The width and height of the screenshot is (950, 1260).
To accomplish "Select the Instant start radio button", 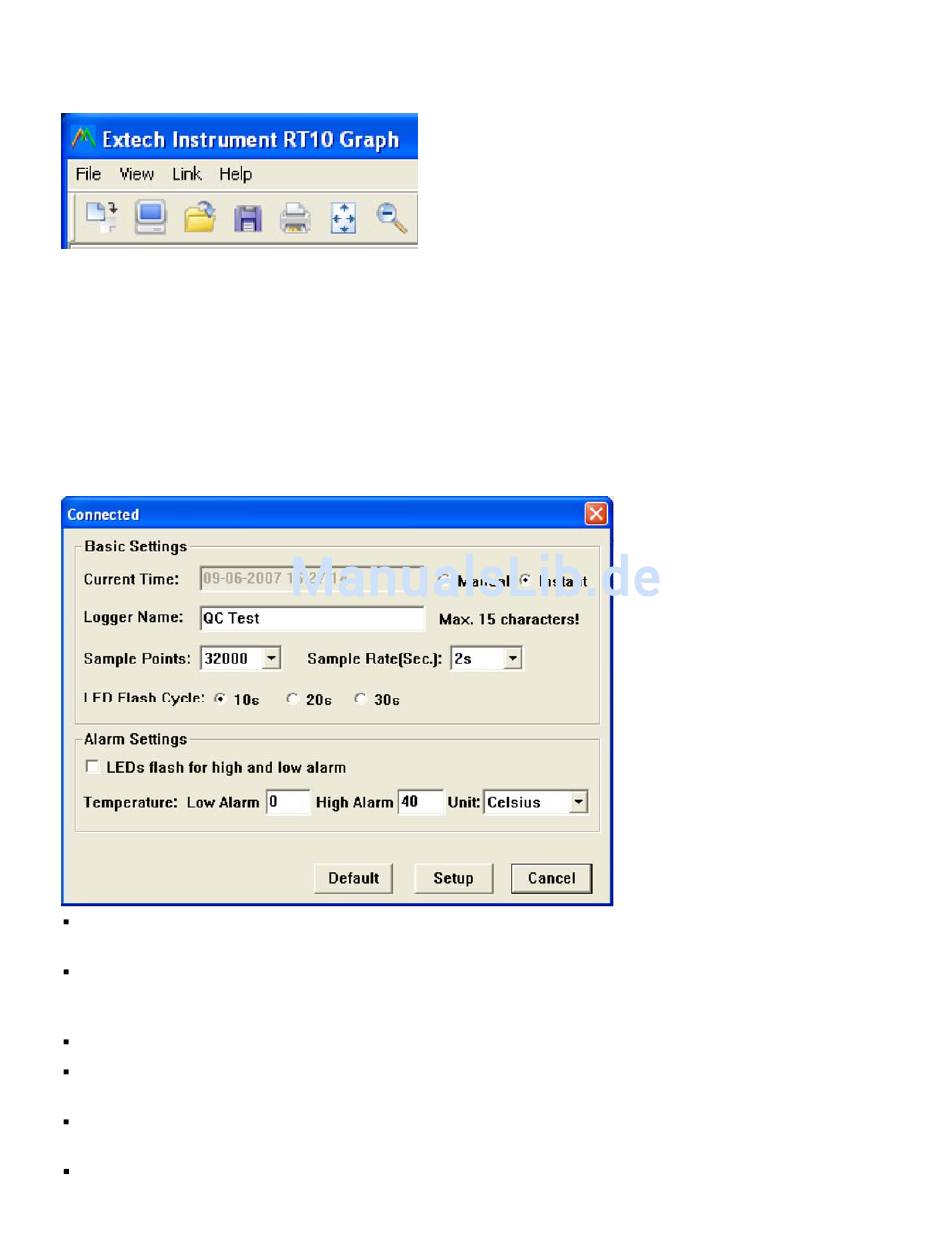I will coord(526,580).
